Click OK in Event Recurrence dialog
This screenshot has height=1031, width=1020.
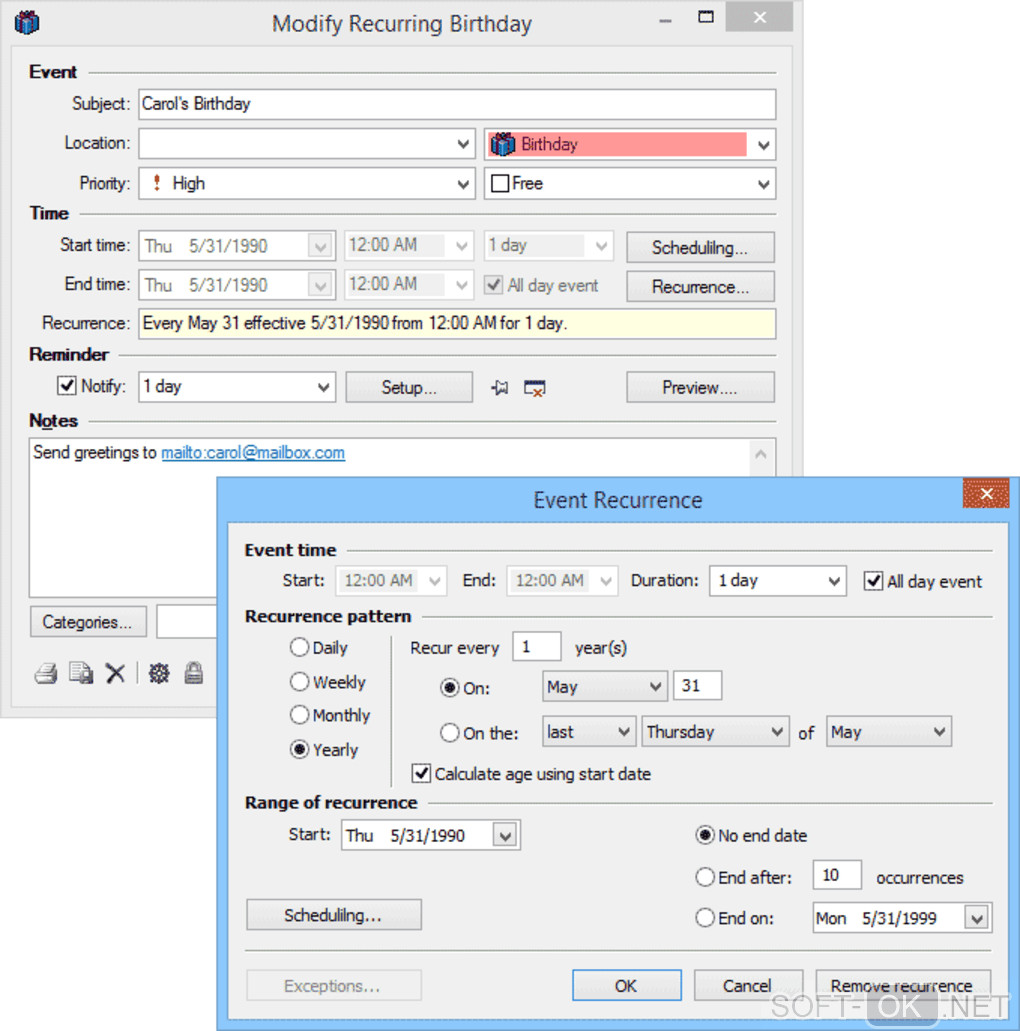[626, 986]
